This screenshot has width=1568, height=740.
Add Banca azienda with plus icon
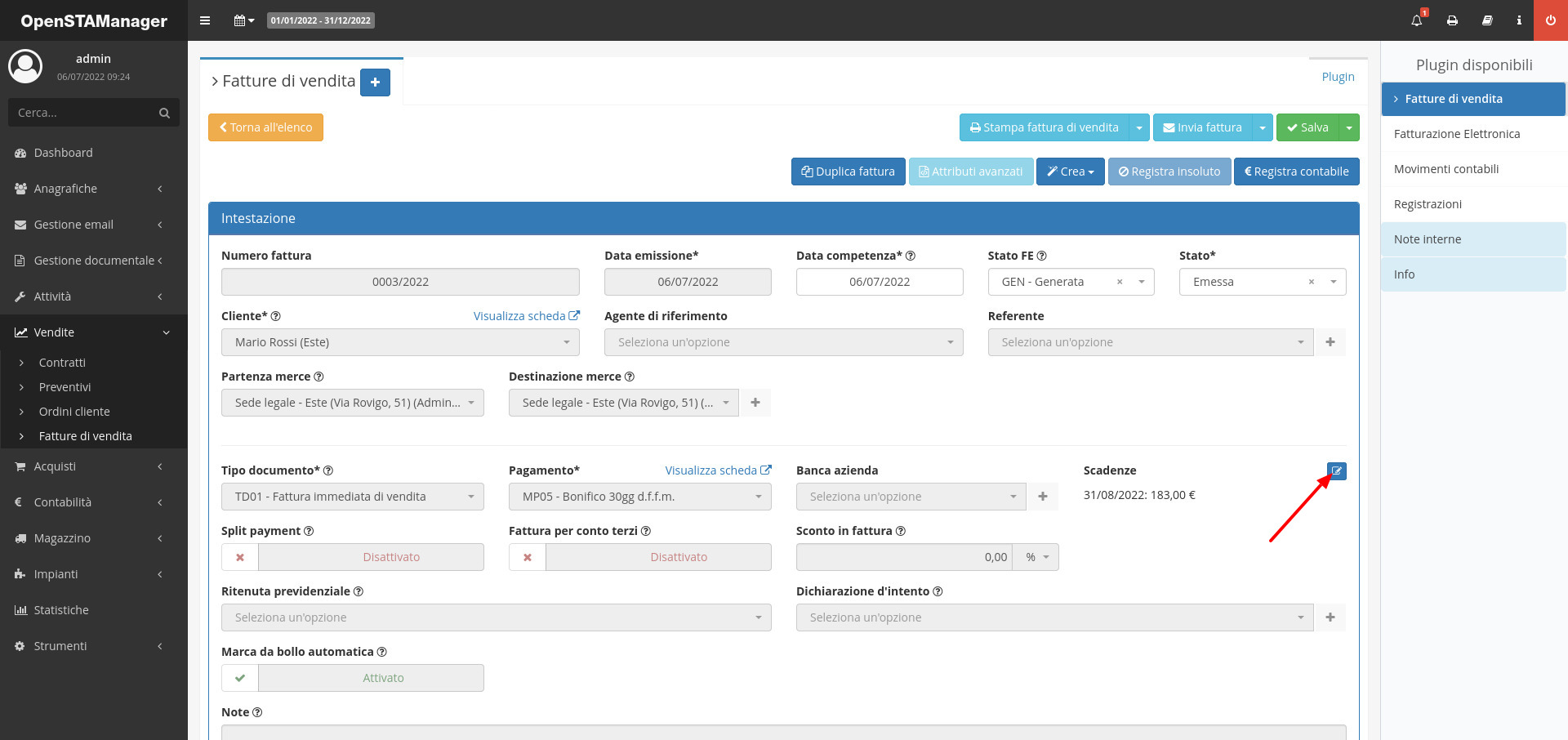[1042, 497]
